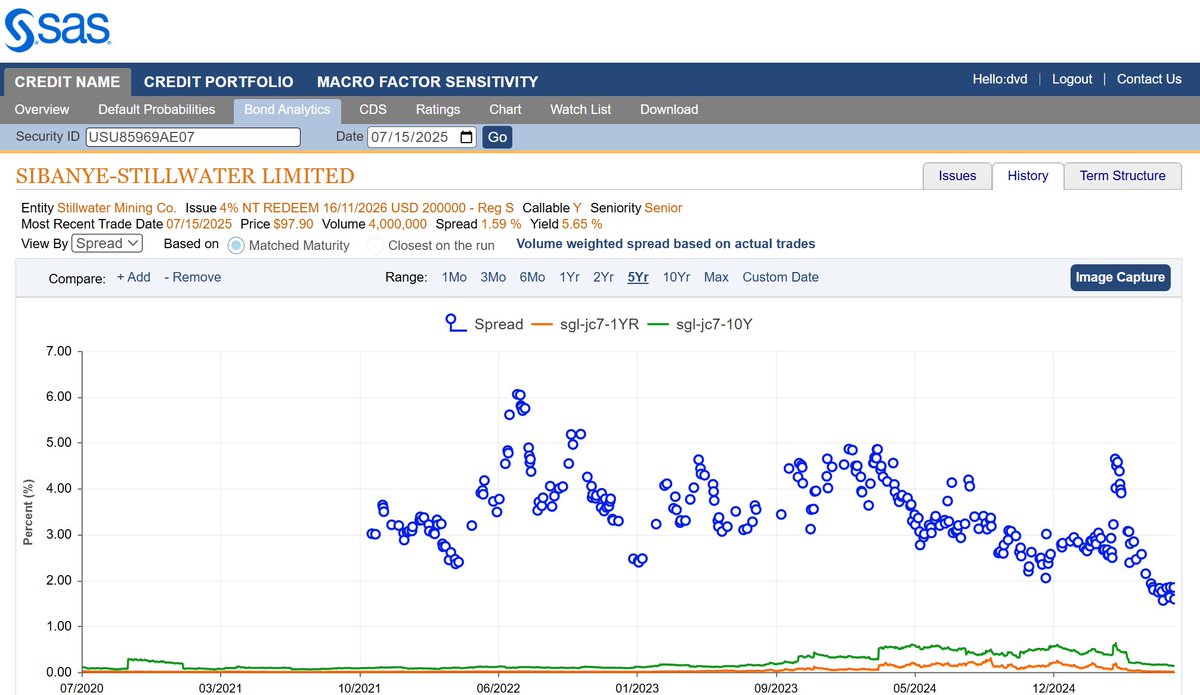
Task: Set range to Max
Action: (x=716, y=277)
